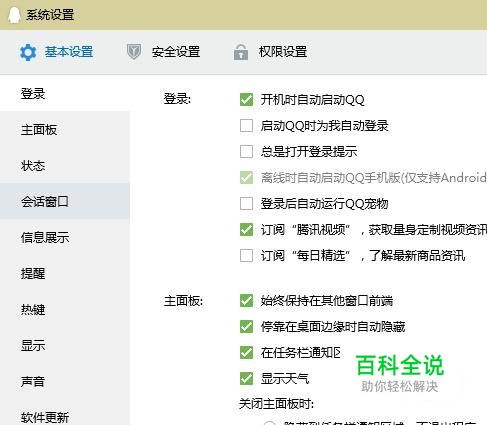Enable 总是打开登录提示 checkbox
The height and width of the screenshot is (425, 487).
[x=246, y=152]
